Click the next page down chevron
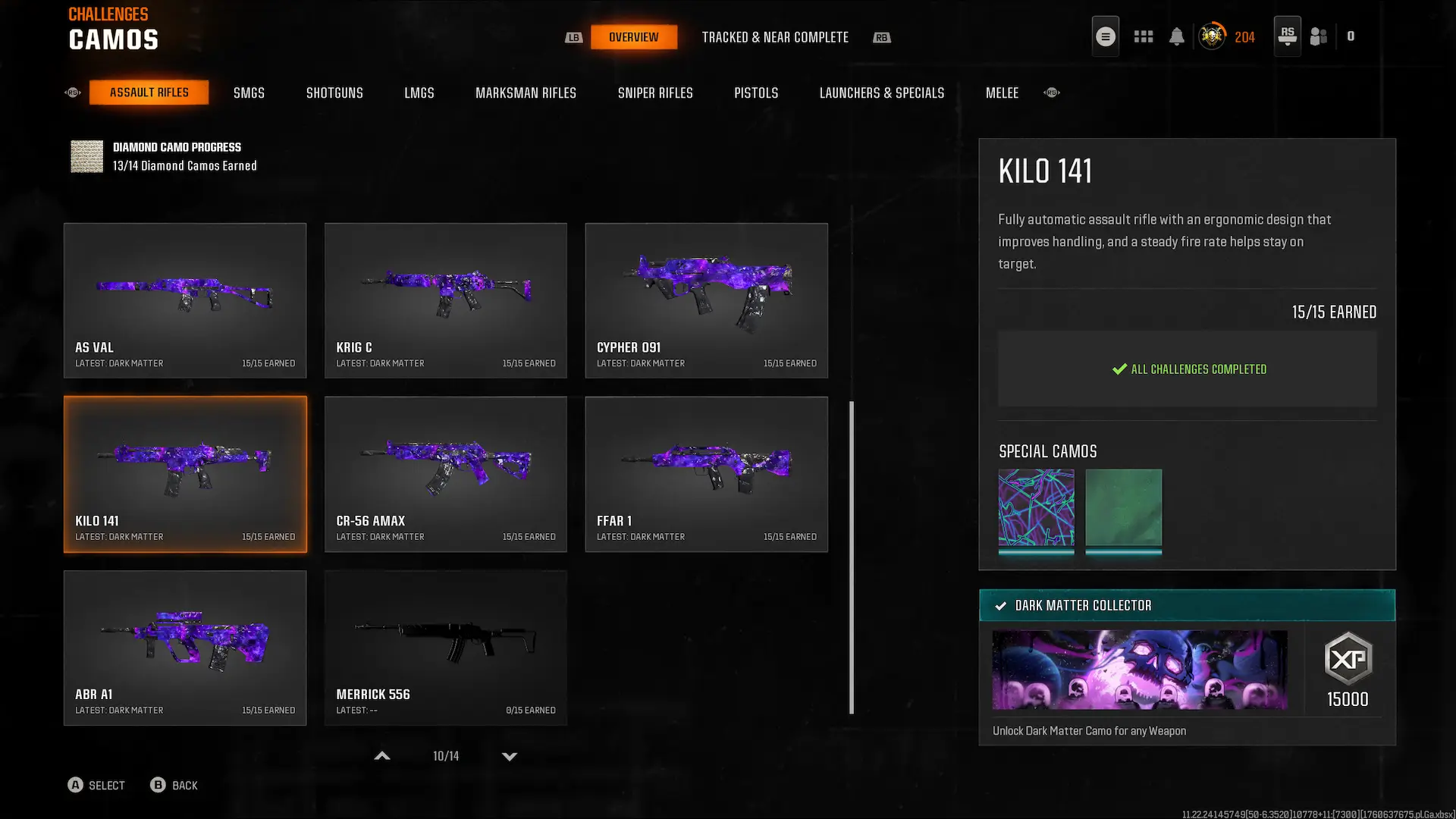Image resolution: width=1456 pixels, height=819 pixels. click(510, 756)
